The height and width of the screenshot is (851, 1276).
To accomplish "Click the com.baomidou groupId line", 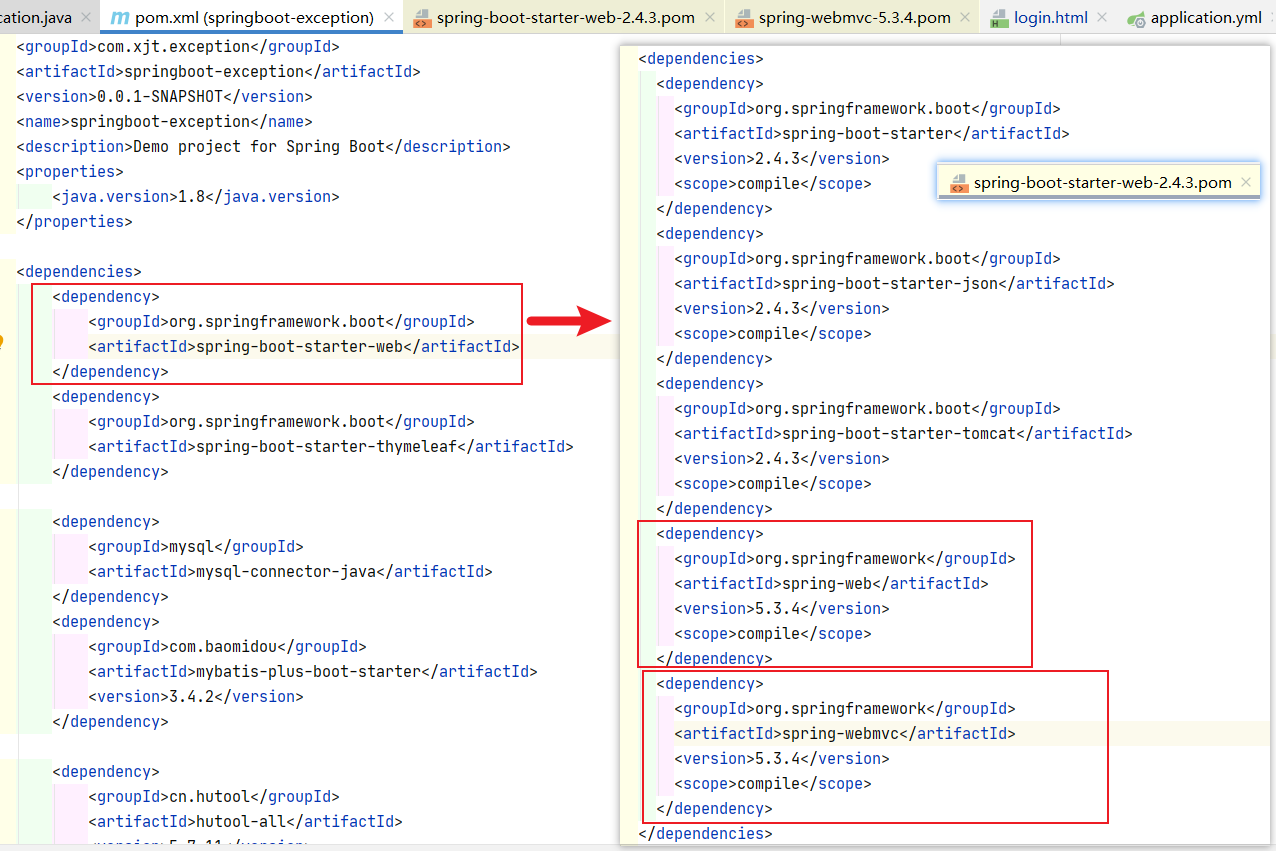I will point(227,647).
